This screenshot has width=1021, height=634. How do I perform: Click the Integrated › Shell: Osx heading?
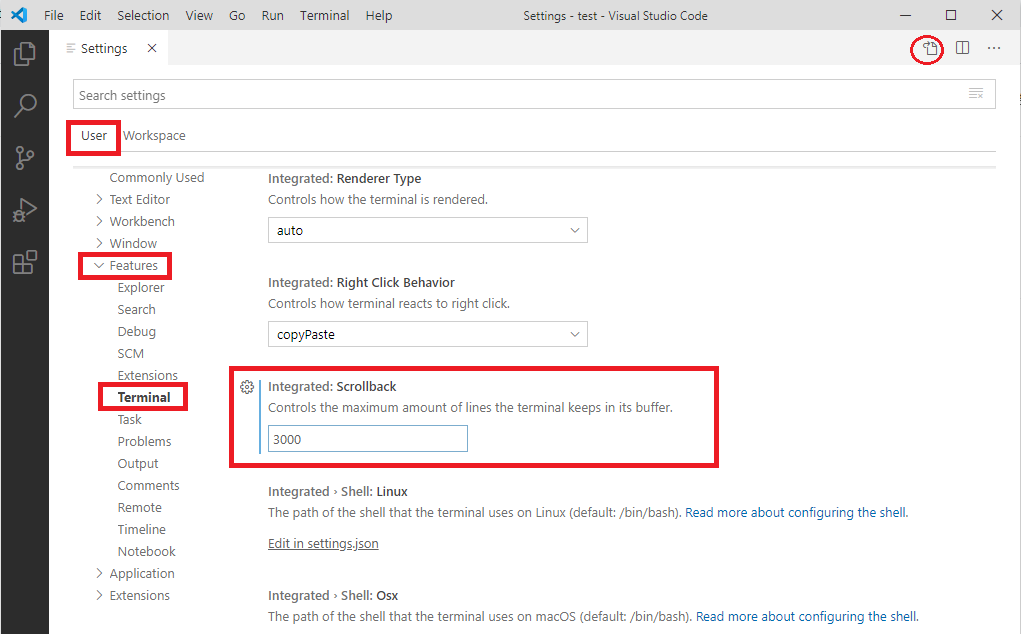(333, 596)
